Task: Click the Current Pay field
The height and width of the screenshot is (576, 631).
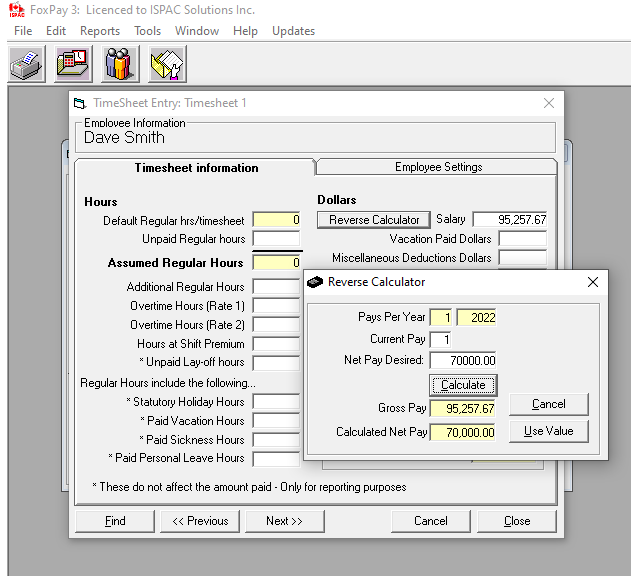Action: 441,339
